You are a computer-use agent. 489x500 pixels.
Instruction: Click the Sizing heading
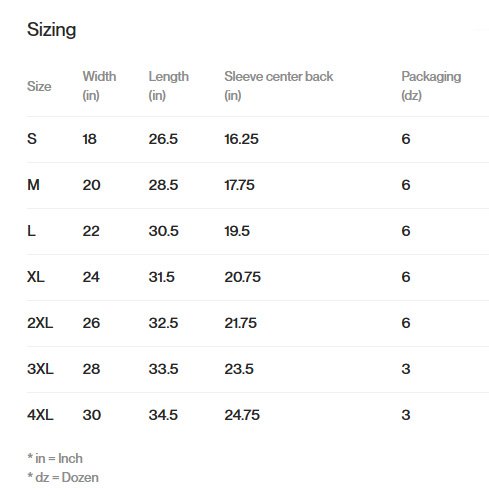pyautogui.click(x=52, y=30)
